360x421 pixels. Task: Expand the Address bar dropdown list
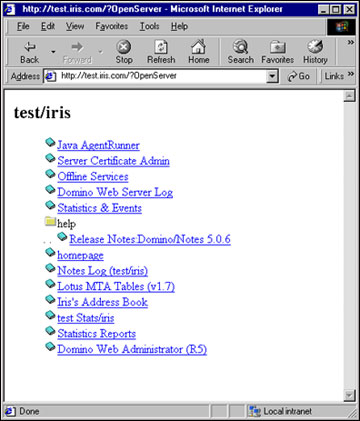272,76
